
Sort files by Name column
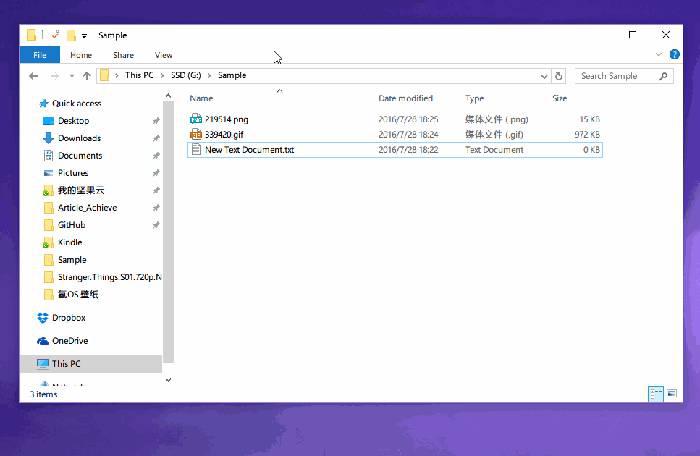(x=201, y=98)
